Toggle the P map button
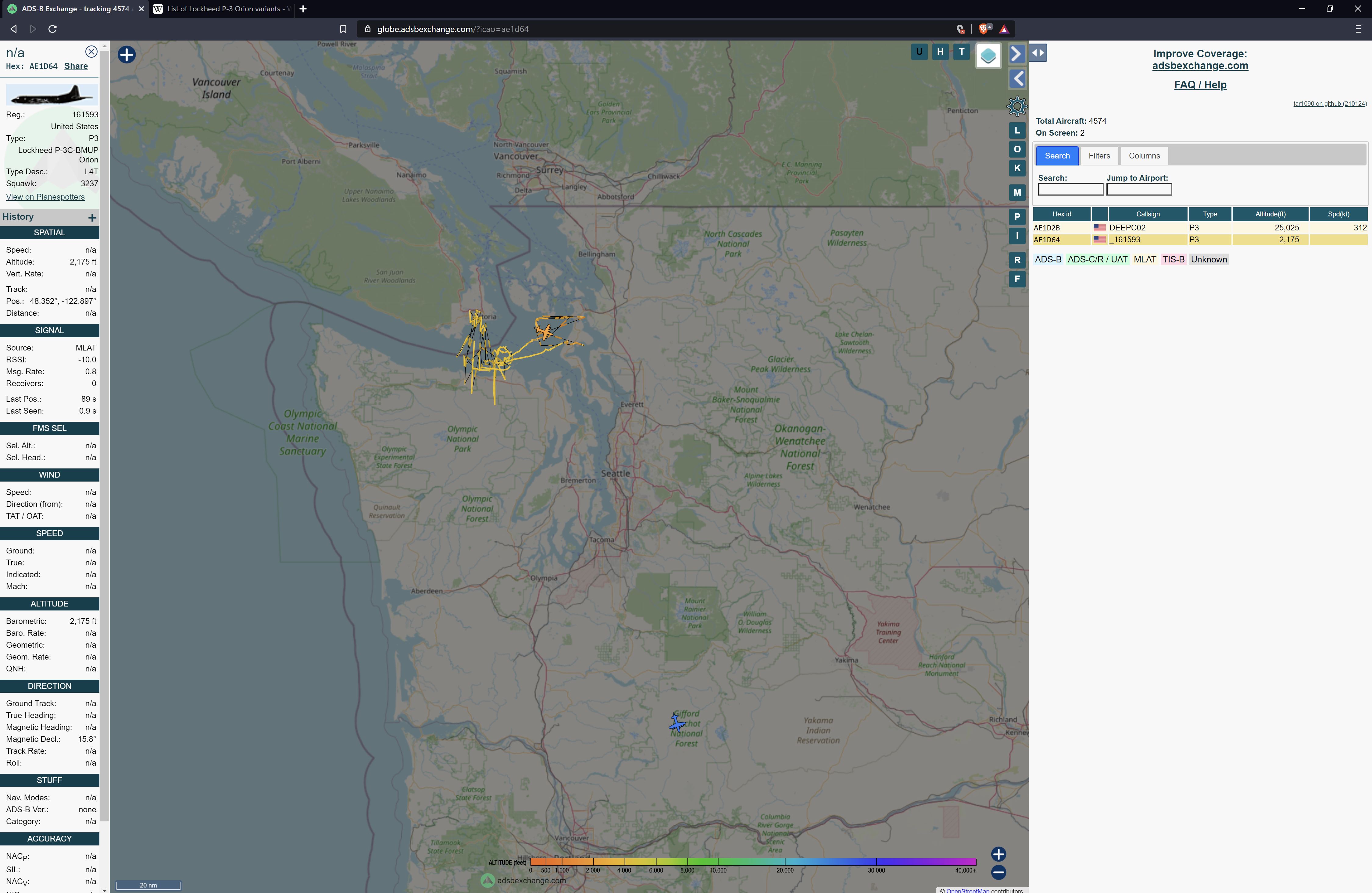The width and height of the screenshot is (1372, 893). click(1017, 217)
